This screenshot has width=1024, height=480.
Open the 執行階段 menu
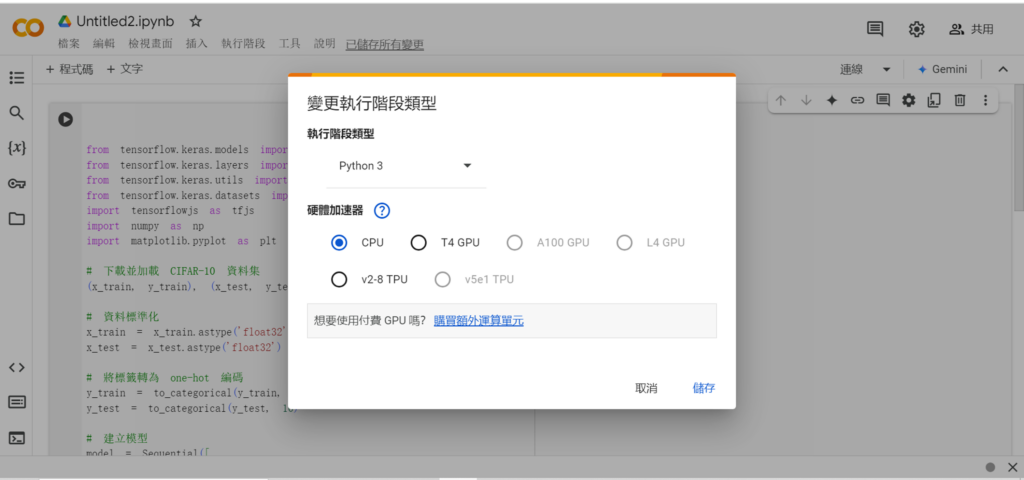coord(243,44)
